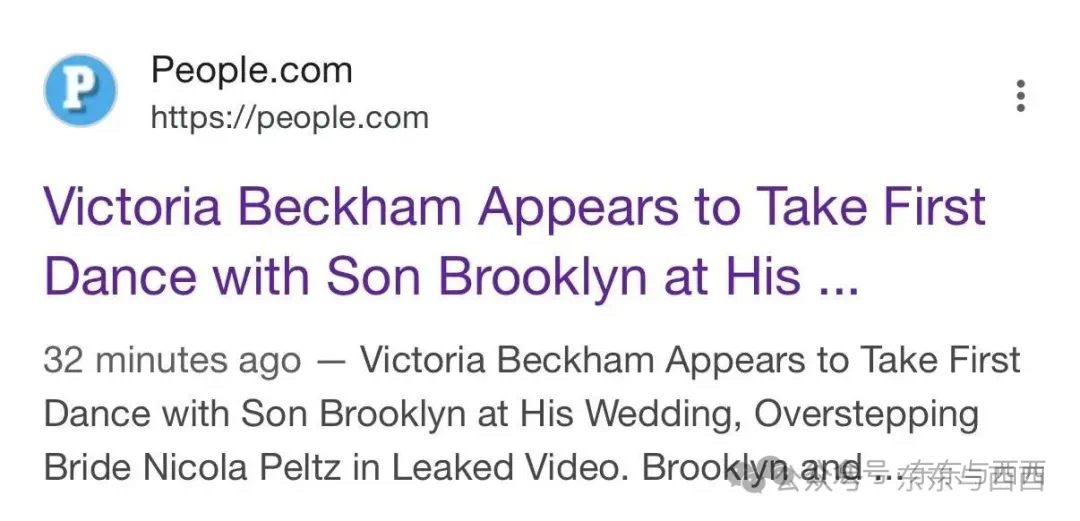Click the "公众号" label in the watermark
Viewport: 1080px width, 521px height.
coord(820,477)
